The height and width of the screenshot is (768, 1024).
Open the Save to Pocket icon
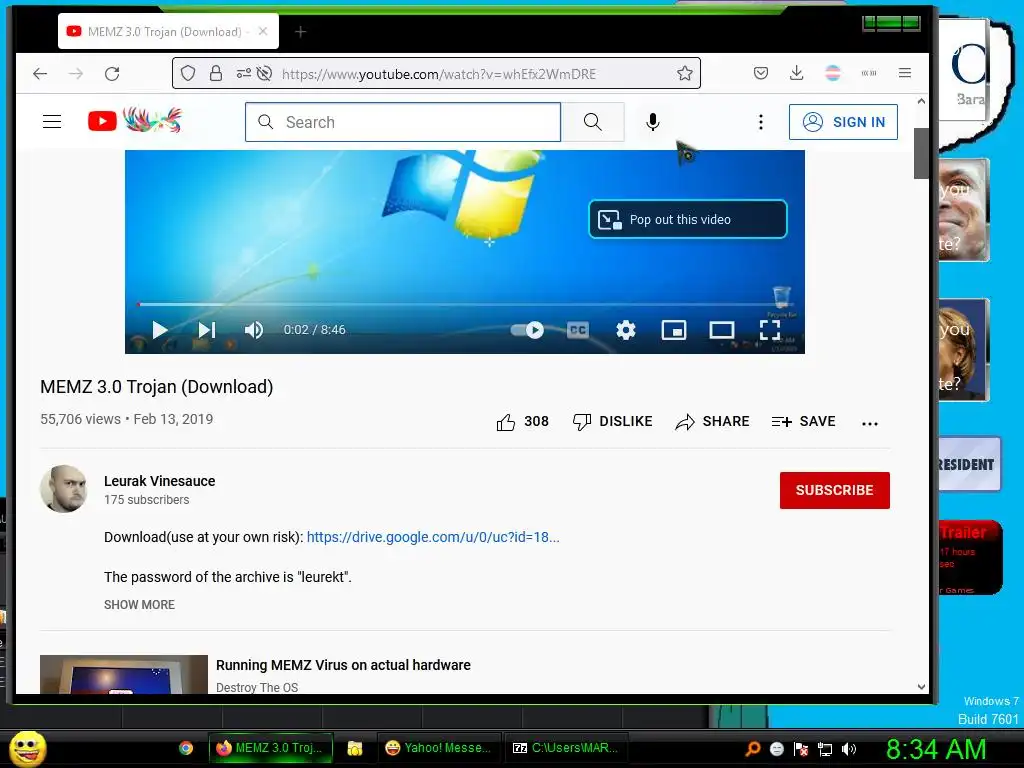coord(761,73)
